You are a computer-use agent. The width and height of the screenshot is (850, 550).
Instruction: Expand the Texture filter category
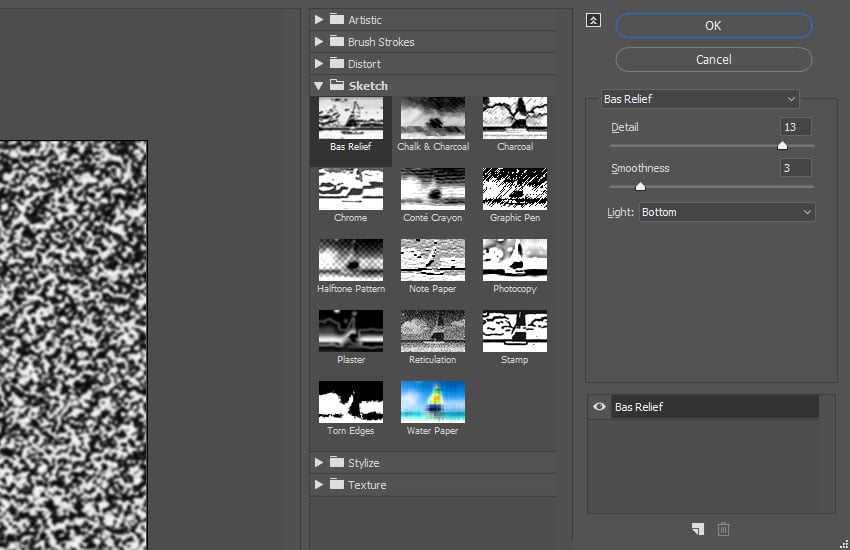click(319, 485)
